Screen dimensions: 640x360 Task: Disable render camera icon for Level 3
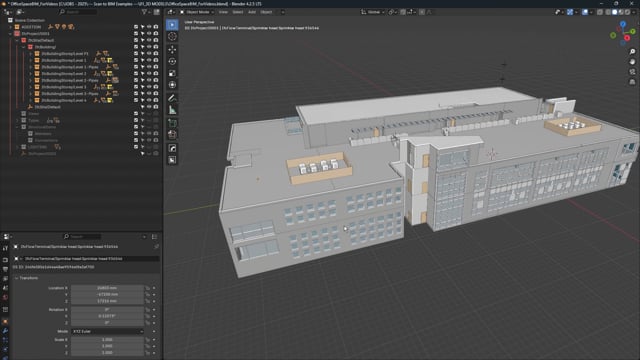pyautogui.click(x=156, y=87)
